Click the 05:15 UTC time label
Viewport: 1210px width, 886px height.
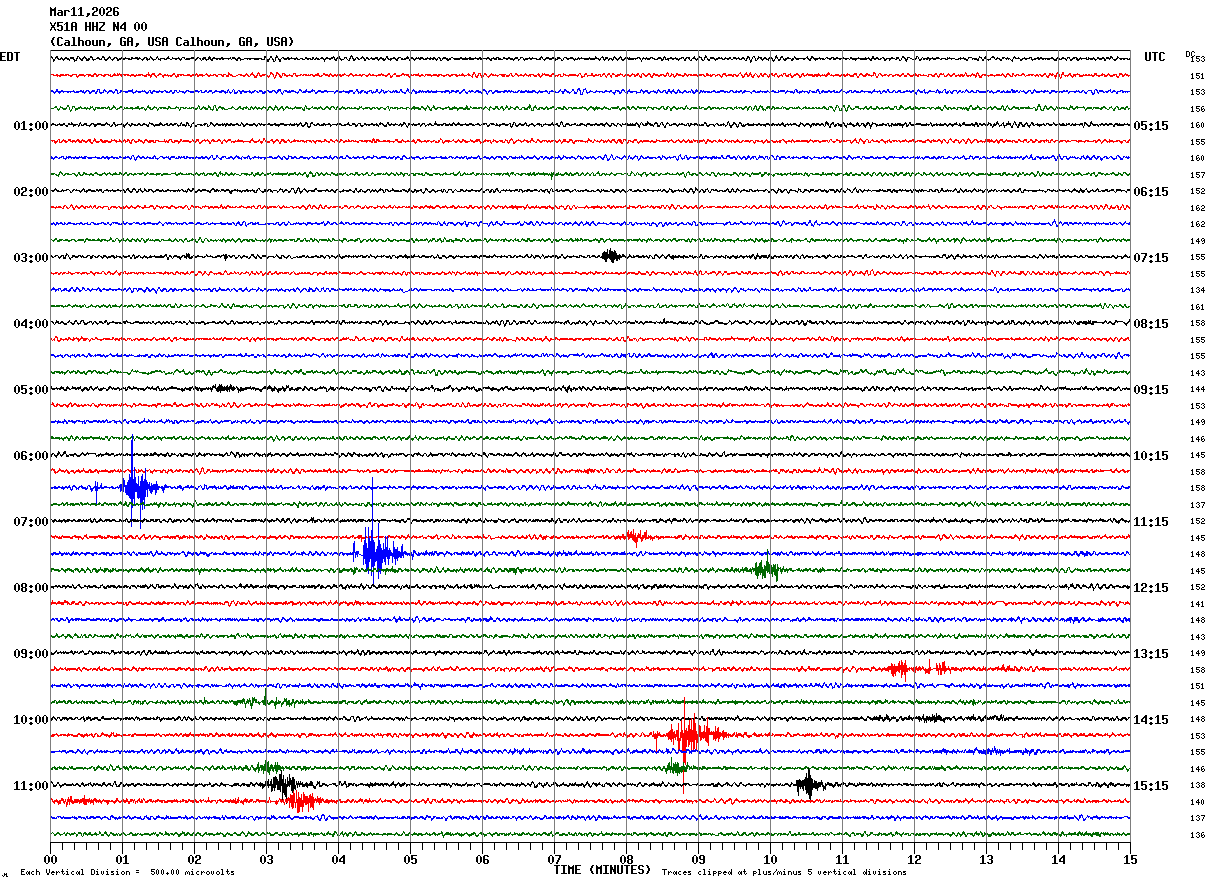coord(1151,126)
